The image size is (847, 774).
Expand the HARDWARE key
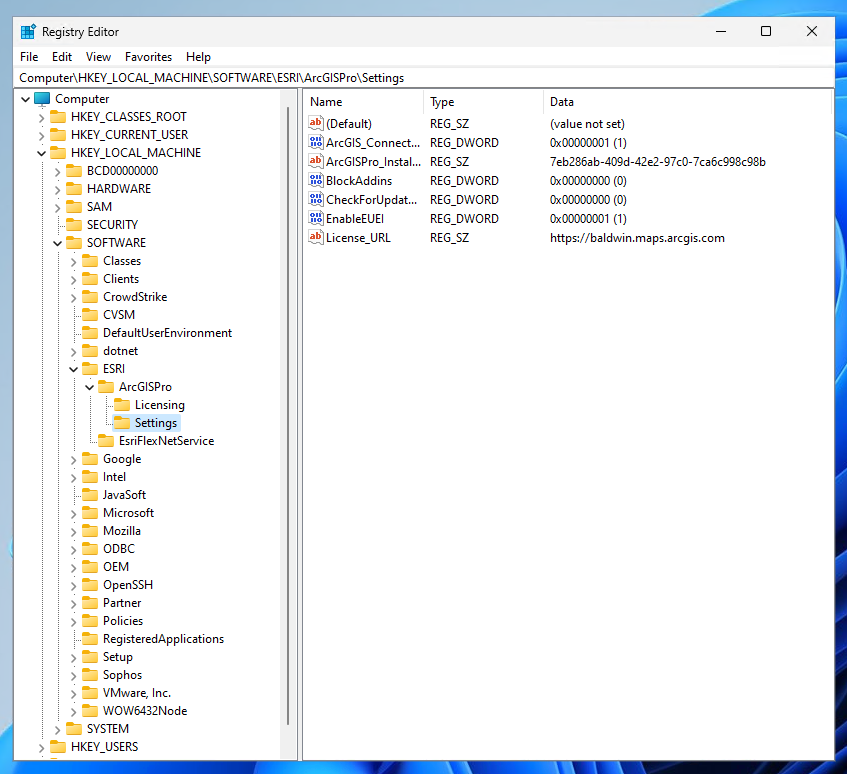coord(58,189)
